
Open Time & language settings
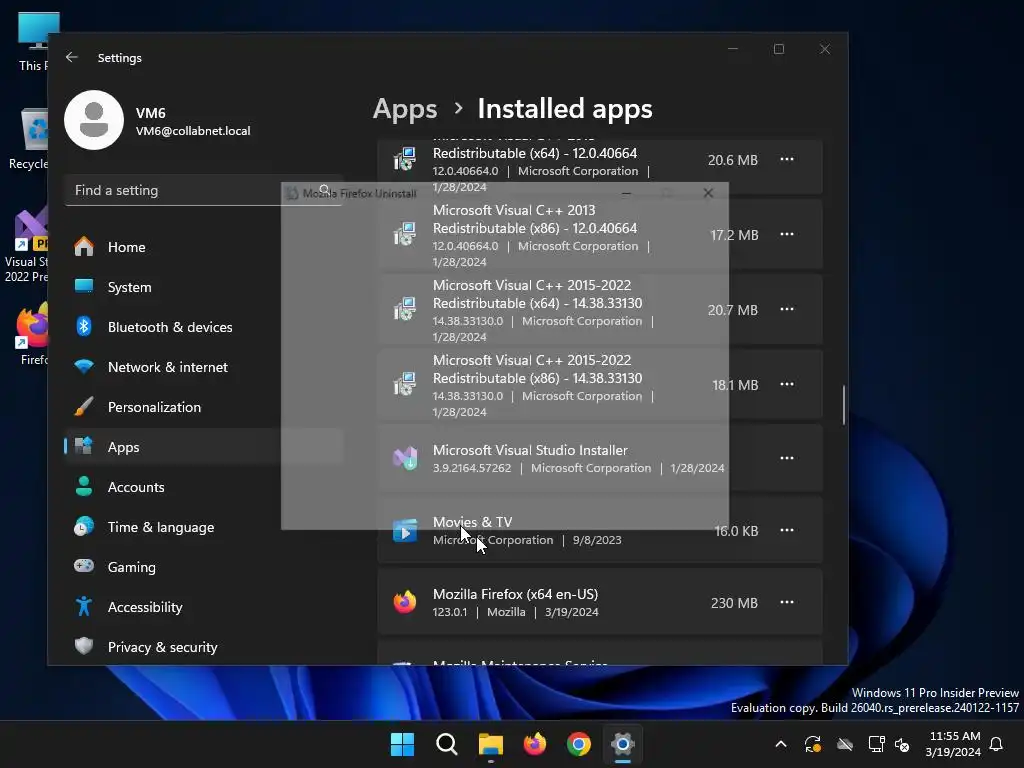pos(204,527)
